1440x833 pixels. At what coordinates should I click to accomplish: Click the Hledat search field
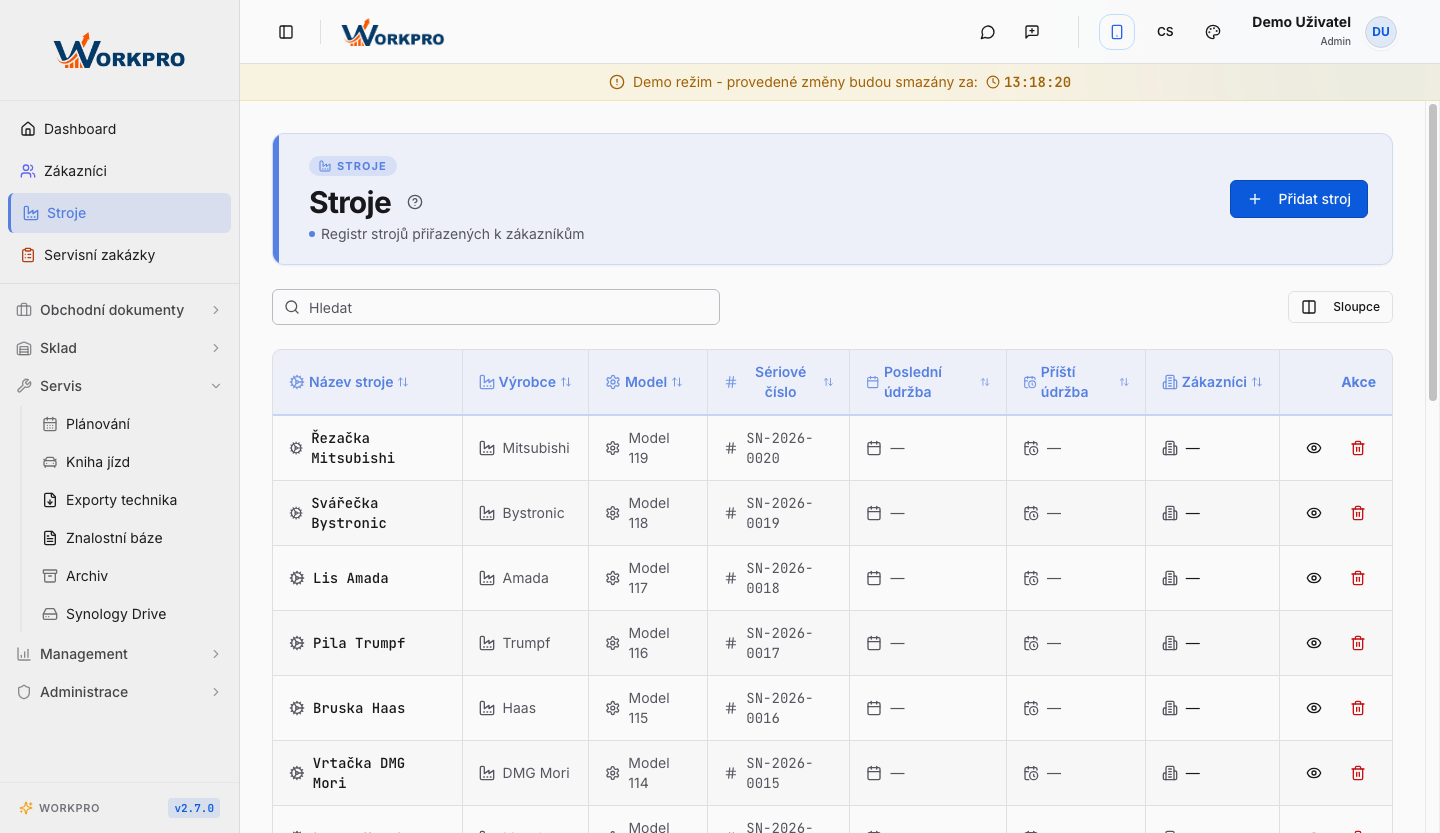click(x=496, y=307)
